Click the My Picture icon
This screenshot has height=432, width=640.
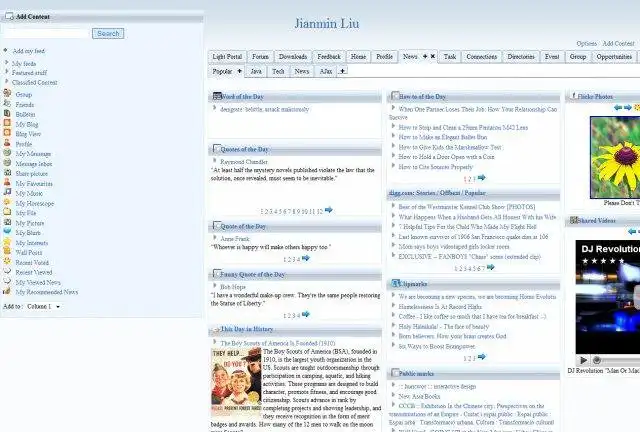tap(7, 222)
